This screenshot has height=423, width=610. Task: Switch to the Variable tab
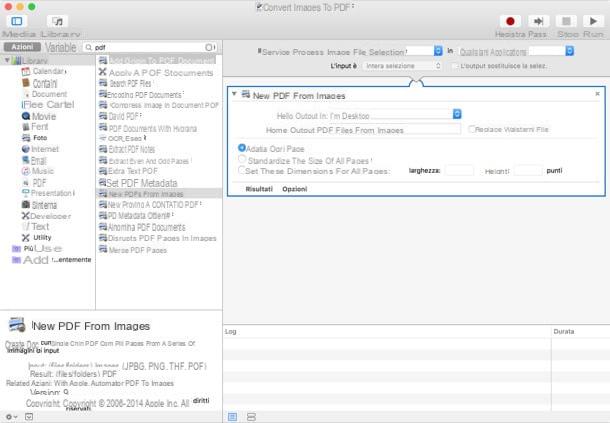pos(61,47)
